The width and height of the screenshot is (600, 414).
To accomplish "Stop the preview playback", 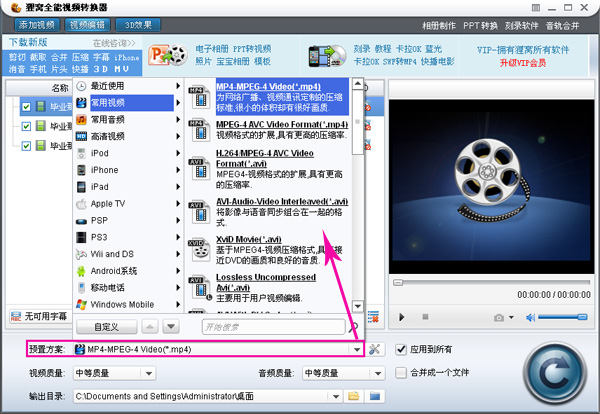I will (x=425, y=317).
